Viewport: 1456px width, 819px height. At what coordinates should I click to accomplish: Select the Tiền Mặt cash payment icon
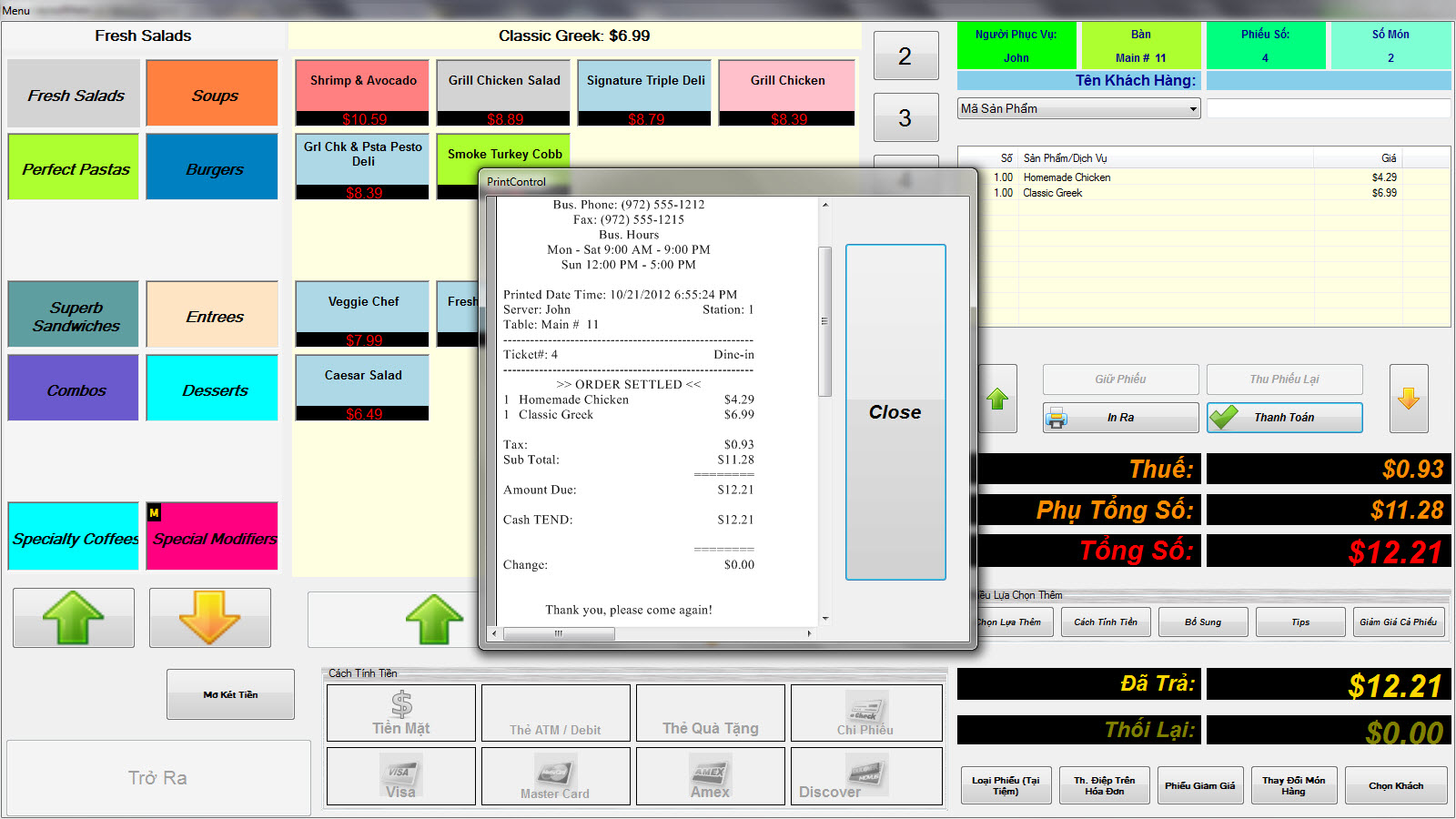point(401,713)
